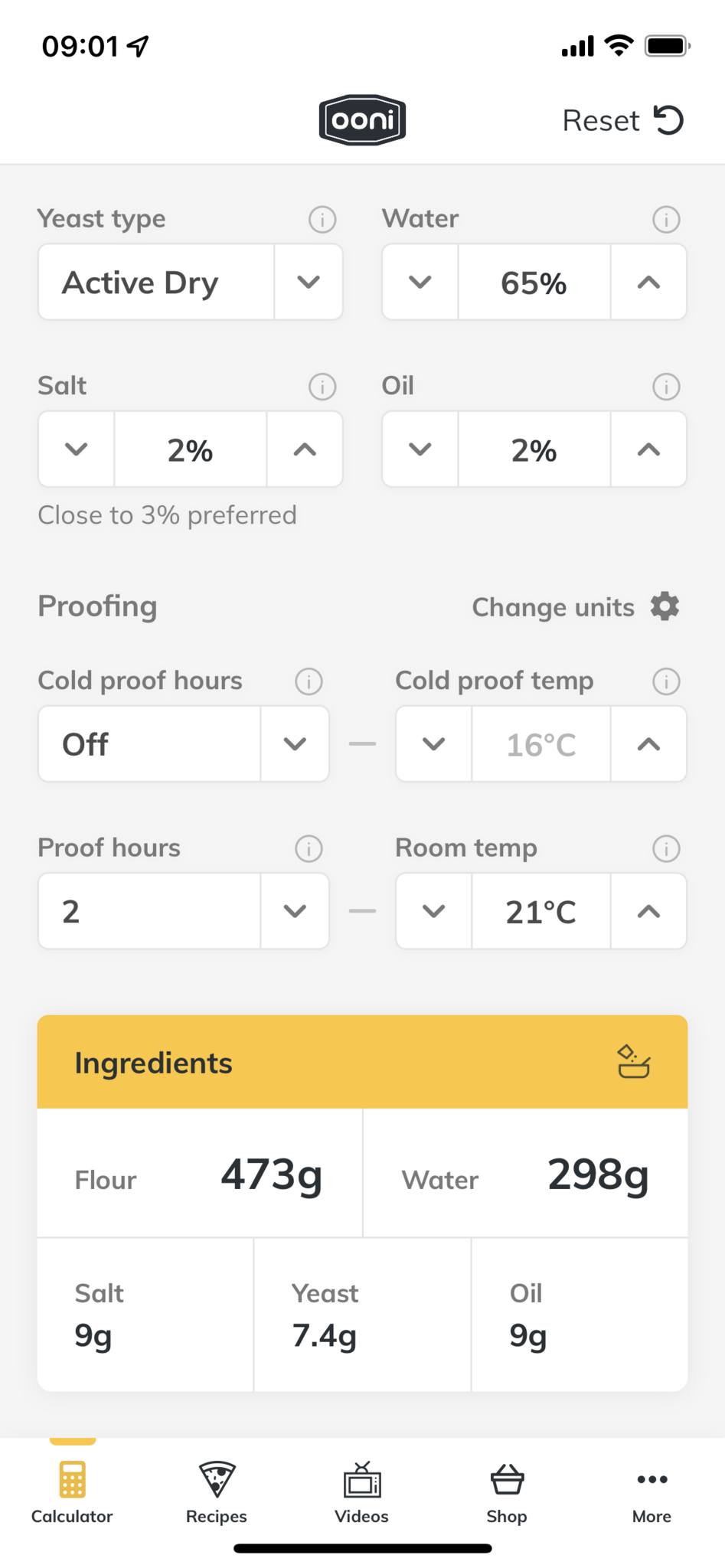725x1568 pixels.
Task: Open the Videos tab
Action: click(x=361, y=1493)
